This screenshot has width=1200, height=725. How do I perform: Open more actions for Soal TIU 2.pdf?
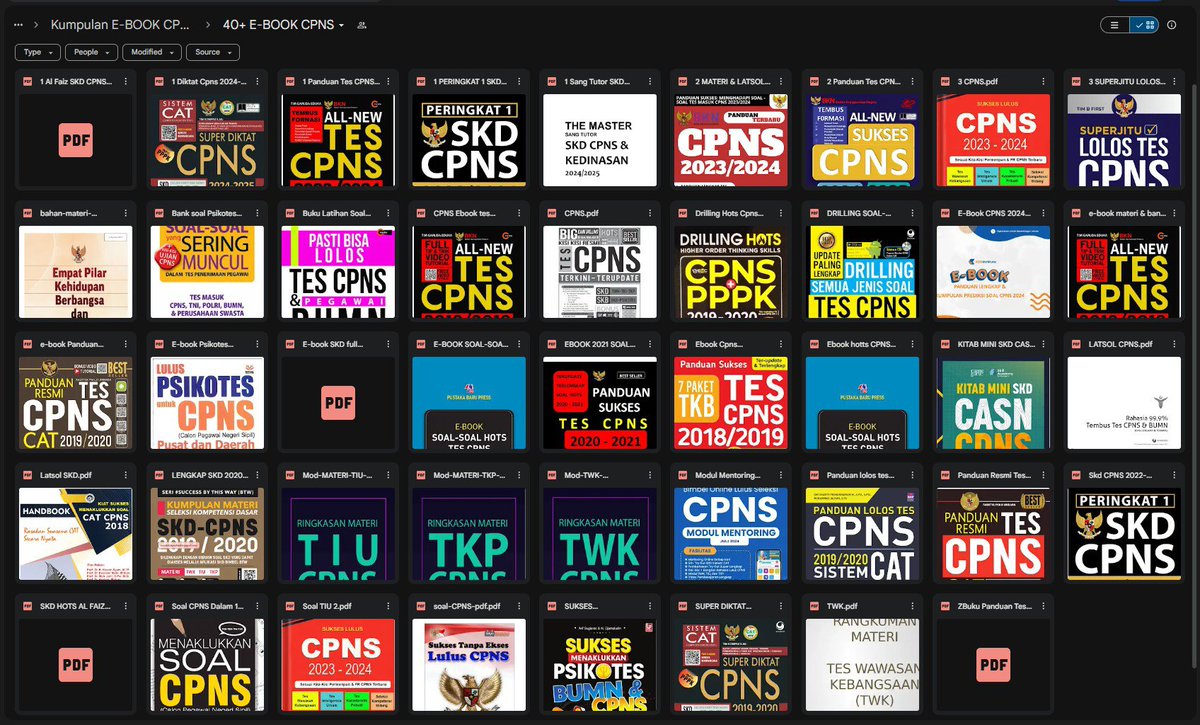coord(387,606)
